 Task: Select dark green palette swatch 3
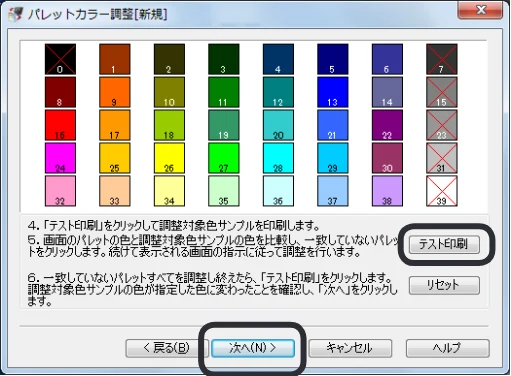[x=224, y=59]
